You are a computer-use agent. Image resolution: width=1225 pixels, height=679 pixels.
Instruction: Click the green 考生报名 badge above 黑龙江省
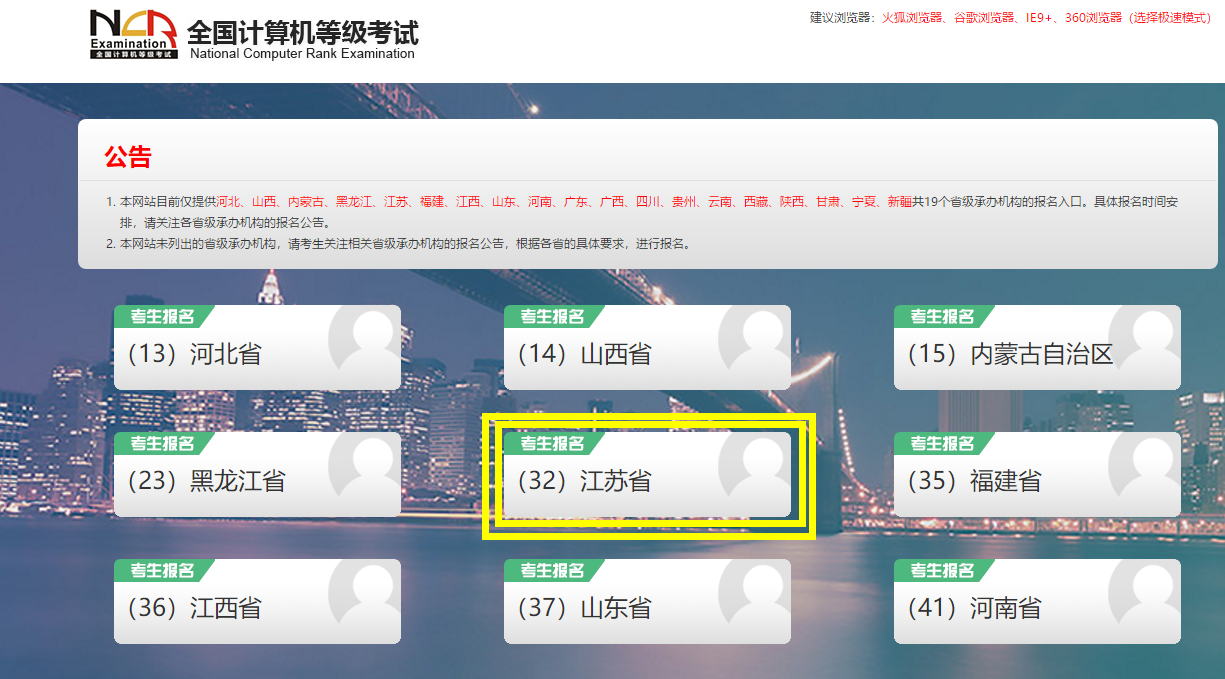162,443
